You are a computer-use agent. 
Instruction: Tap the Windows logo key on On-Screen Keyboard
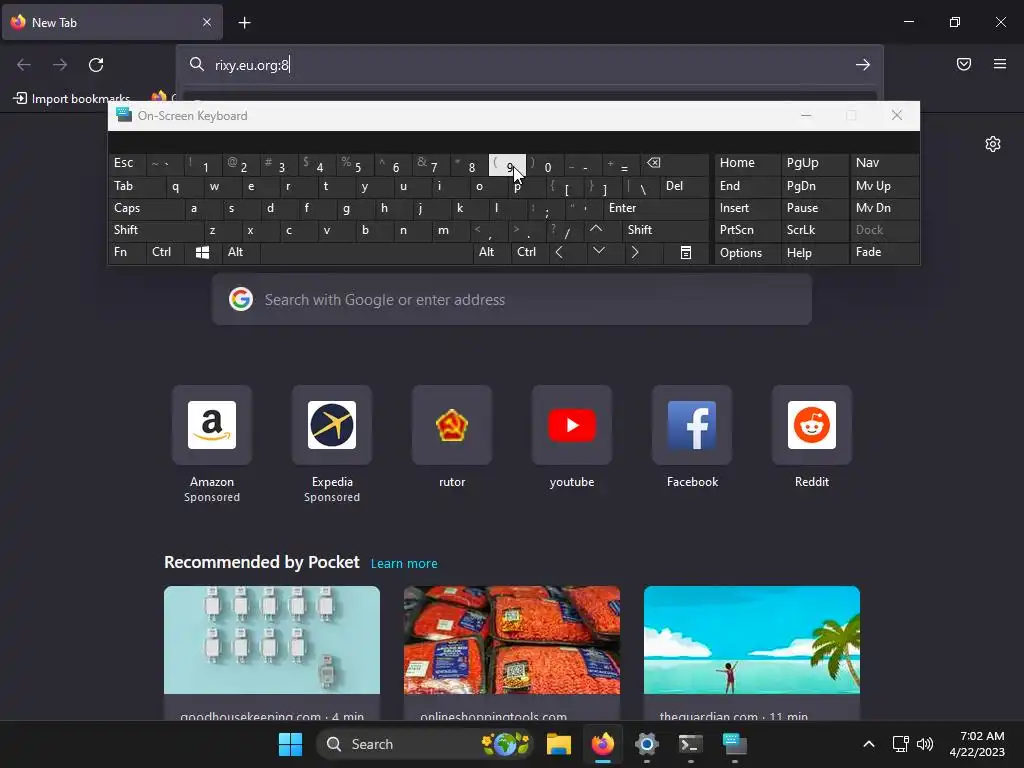pos(202,253)
